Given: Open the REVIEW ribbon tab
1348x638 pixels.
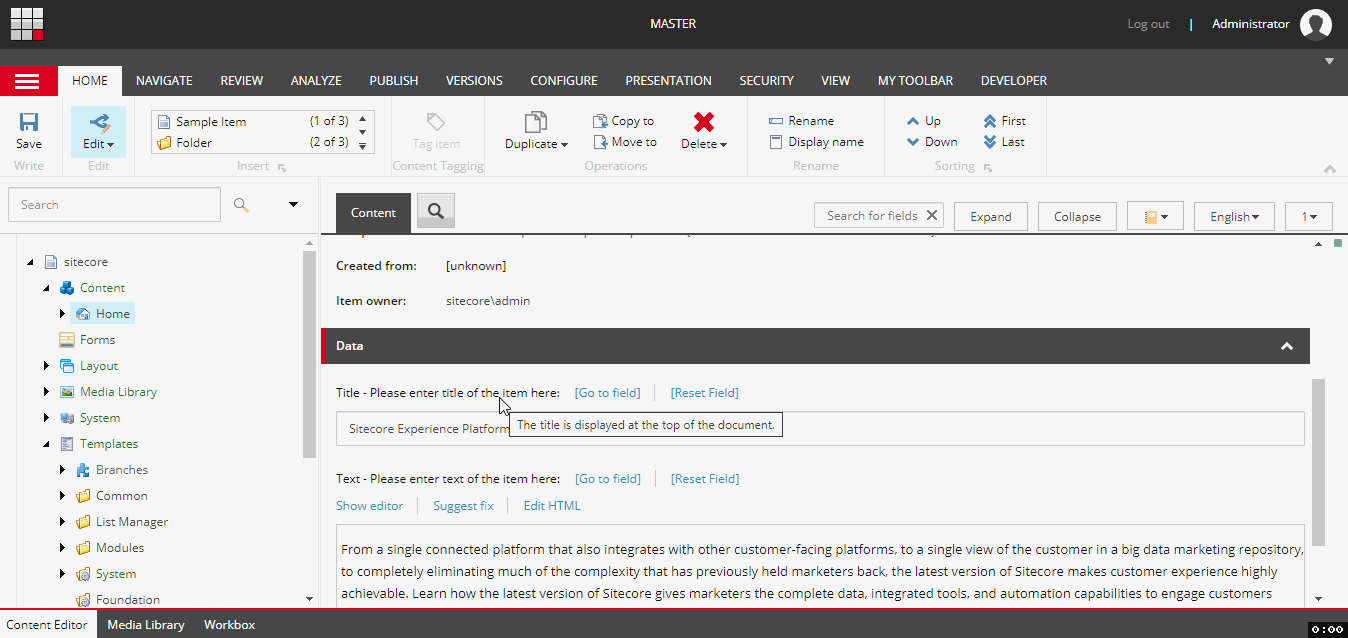Looking at the screenshot, I should pos(241,81).
